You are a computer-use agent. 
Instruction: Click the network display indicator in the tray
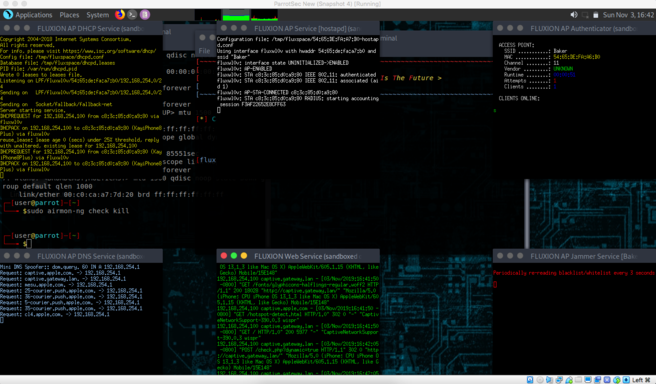585,15
